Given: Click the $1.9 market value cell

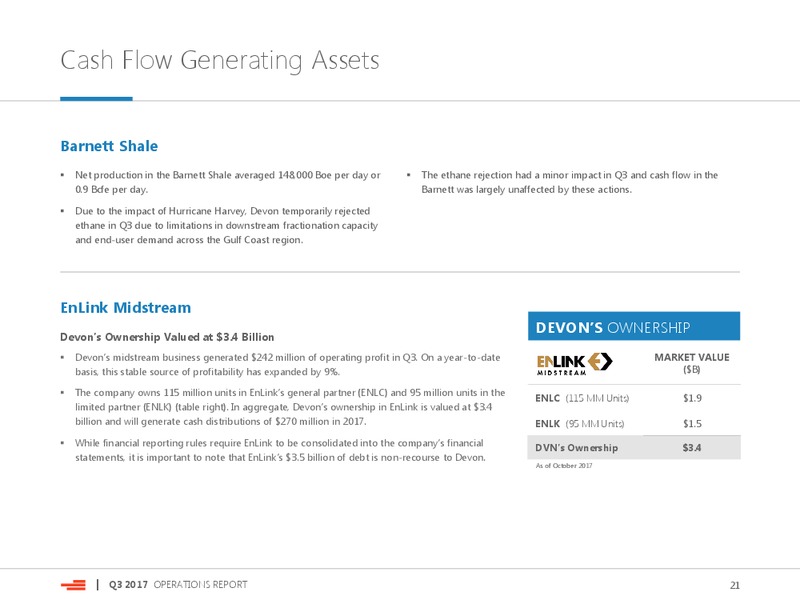Looking at the screenshot, I should click(692, 398).
